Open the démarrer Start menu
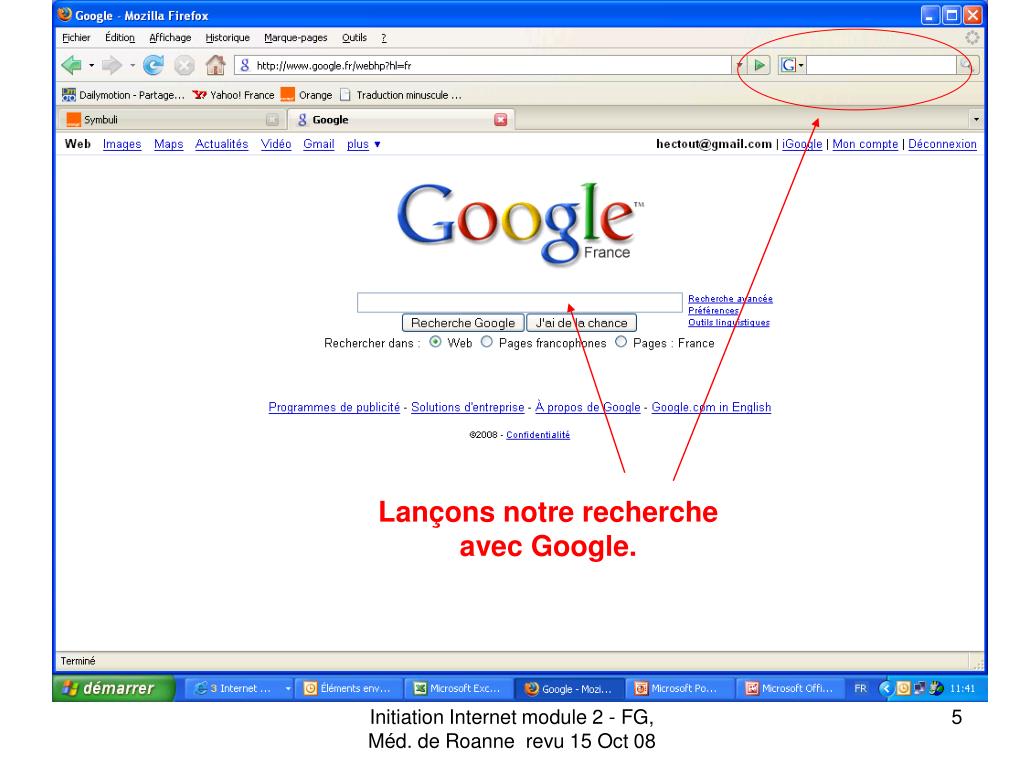 [114, 688]
